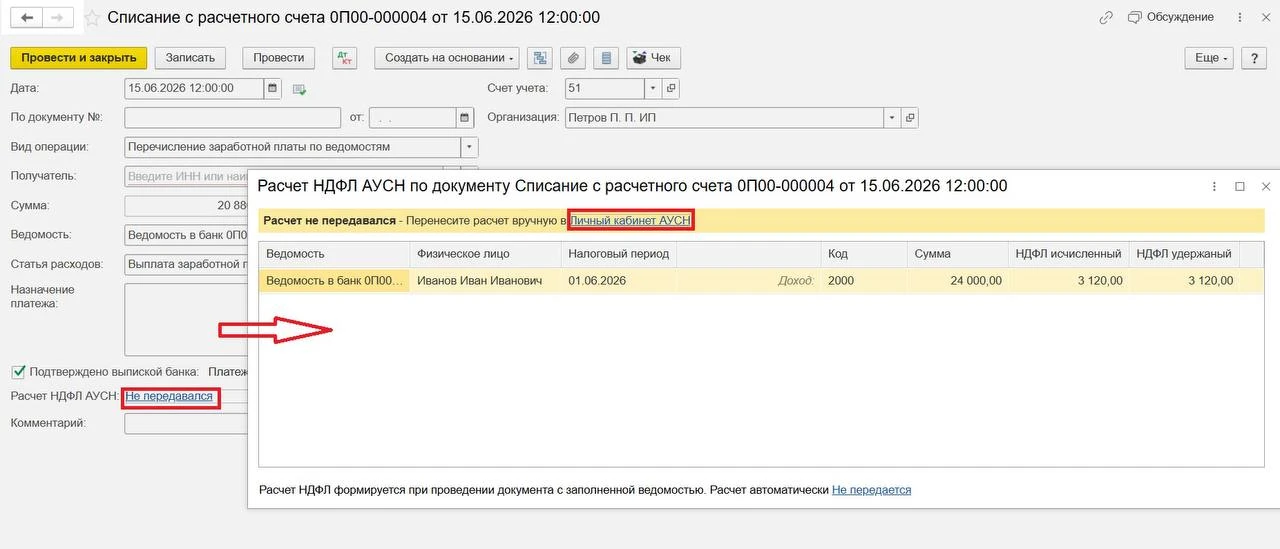Open the Еще menu
Viewport: 1280px width, 549px height.
pos(1210,58)
